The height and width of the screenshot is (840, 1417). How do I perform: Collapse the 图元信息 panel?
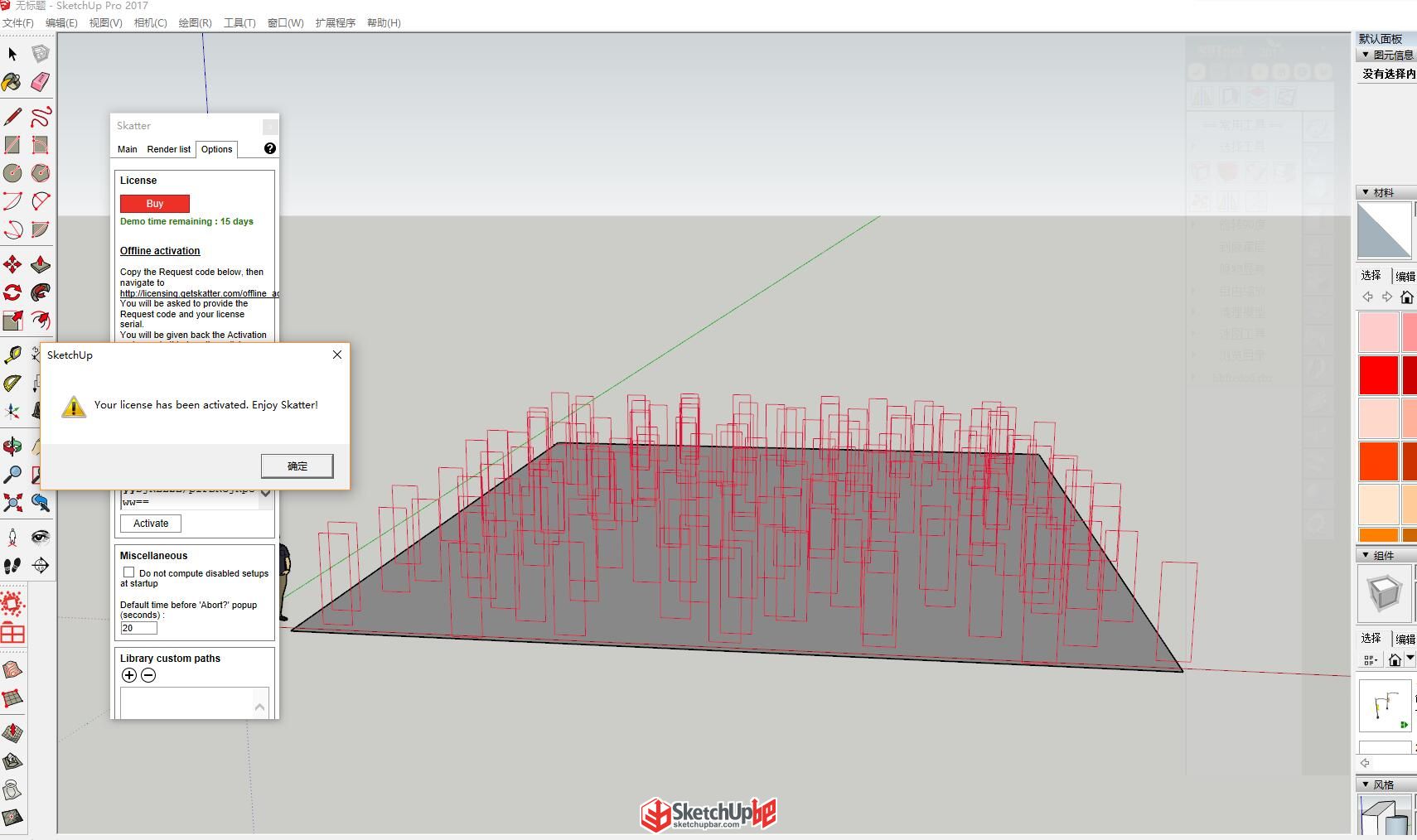1366,55
